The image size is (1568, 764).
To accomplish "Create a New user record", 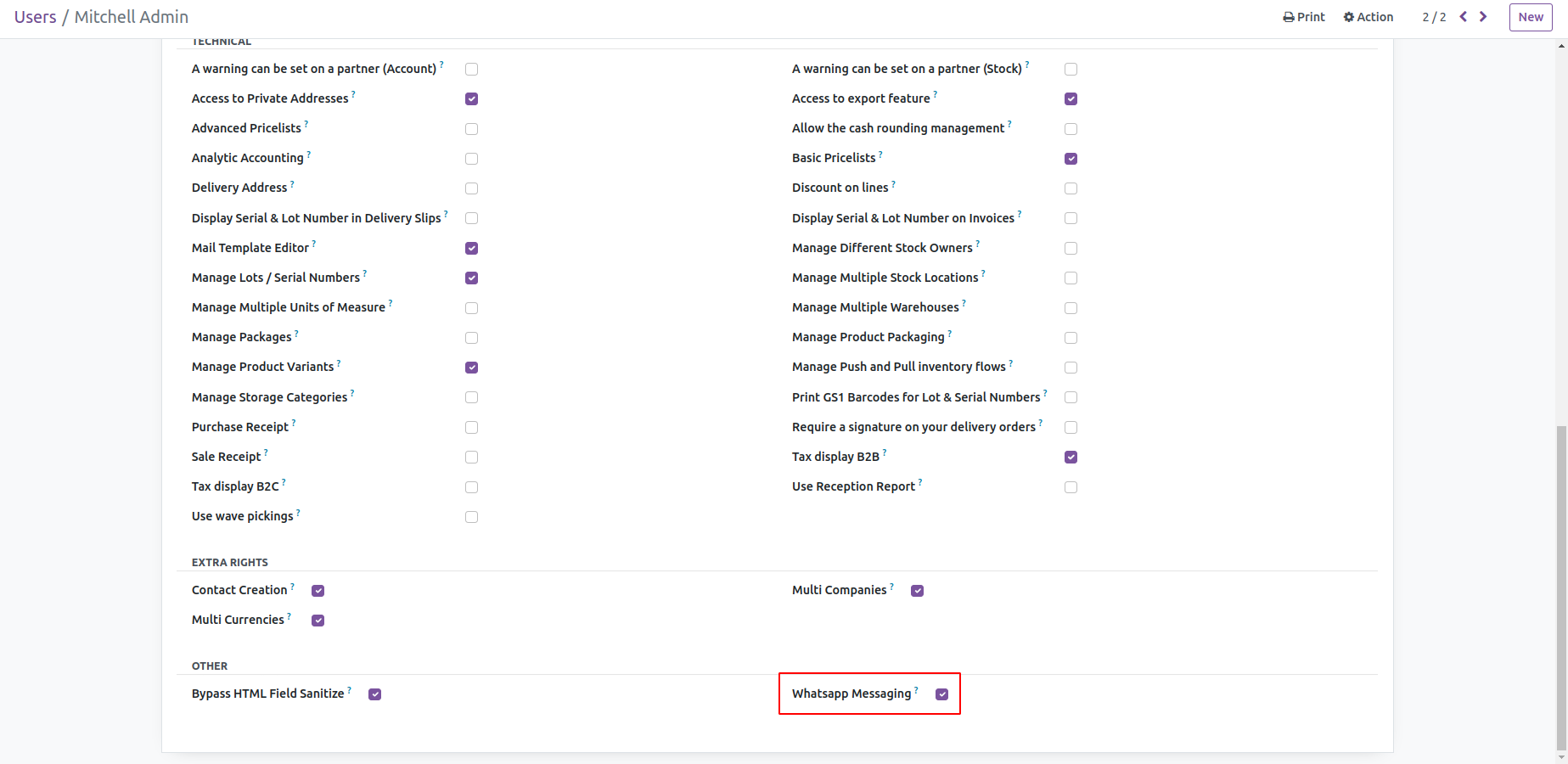I will (1530, 17).
